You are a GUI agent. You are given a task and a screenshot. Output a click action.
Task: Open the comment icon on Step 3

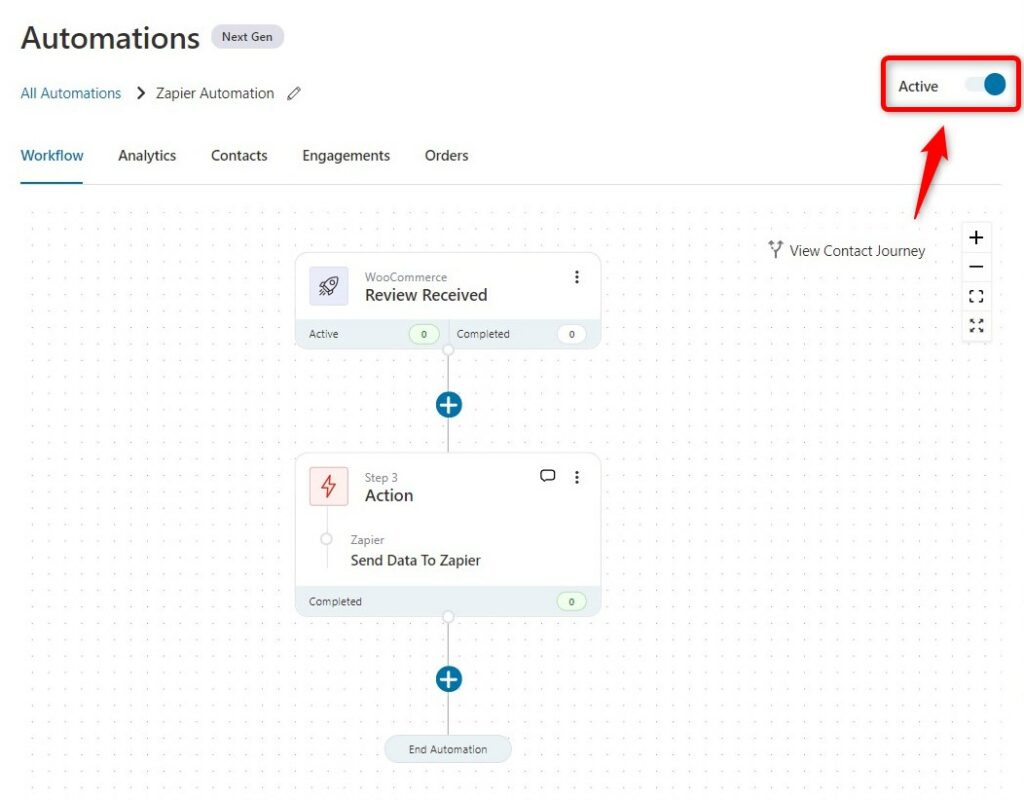[x=547, y=476]
